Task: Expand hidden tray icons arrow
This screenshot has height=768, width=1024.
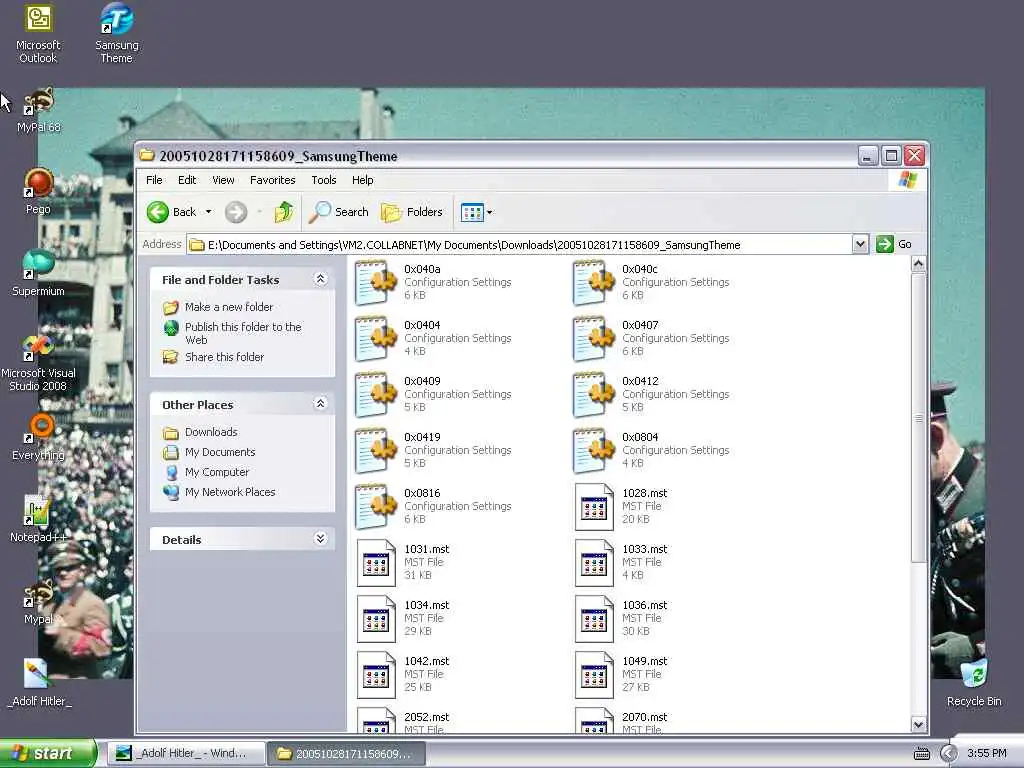Action: [x=948, y=754]
